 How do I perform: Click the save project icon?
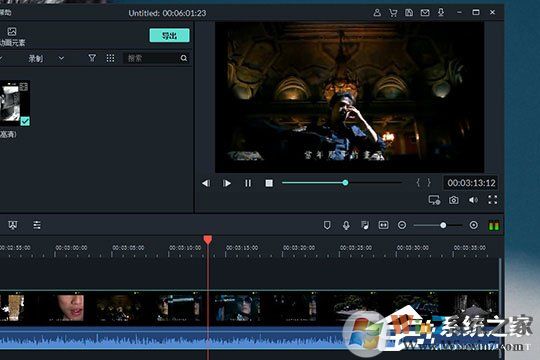pyautogui.click(x=409, y=13)
